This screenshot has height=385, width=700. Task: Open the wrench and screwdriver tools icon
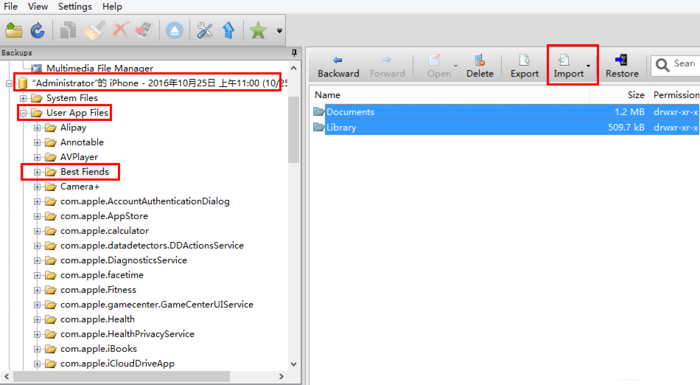(x=204, y=31)
